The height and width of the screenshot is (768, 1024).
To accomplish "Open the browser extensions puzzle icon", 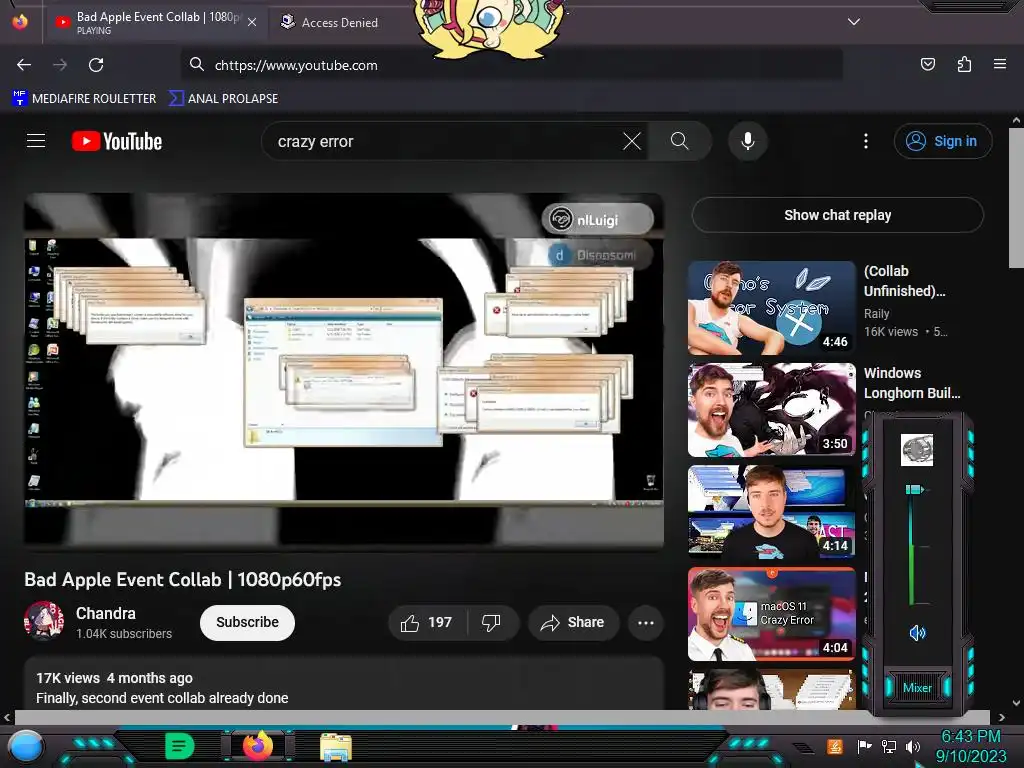I will [x=964, y=64].
